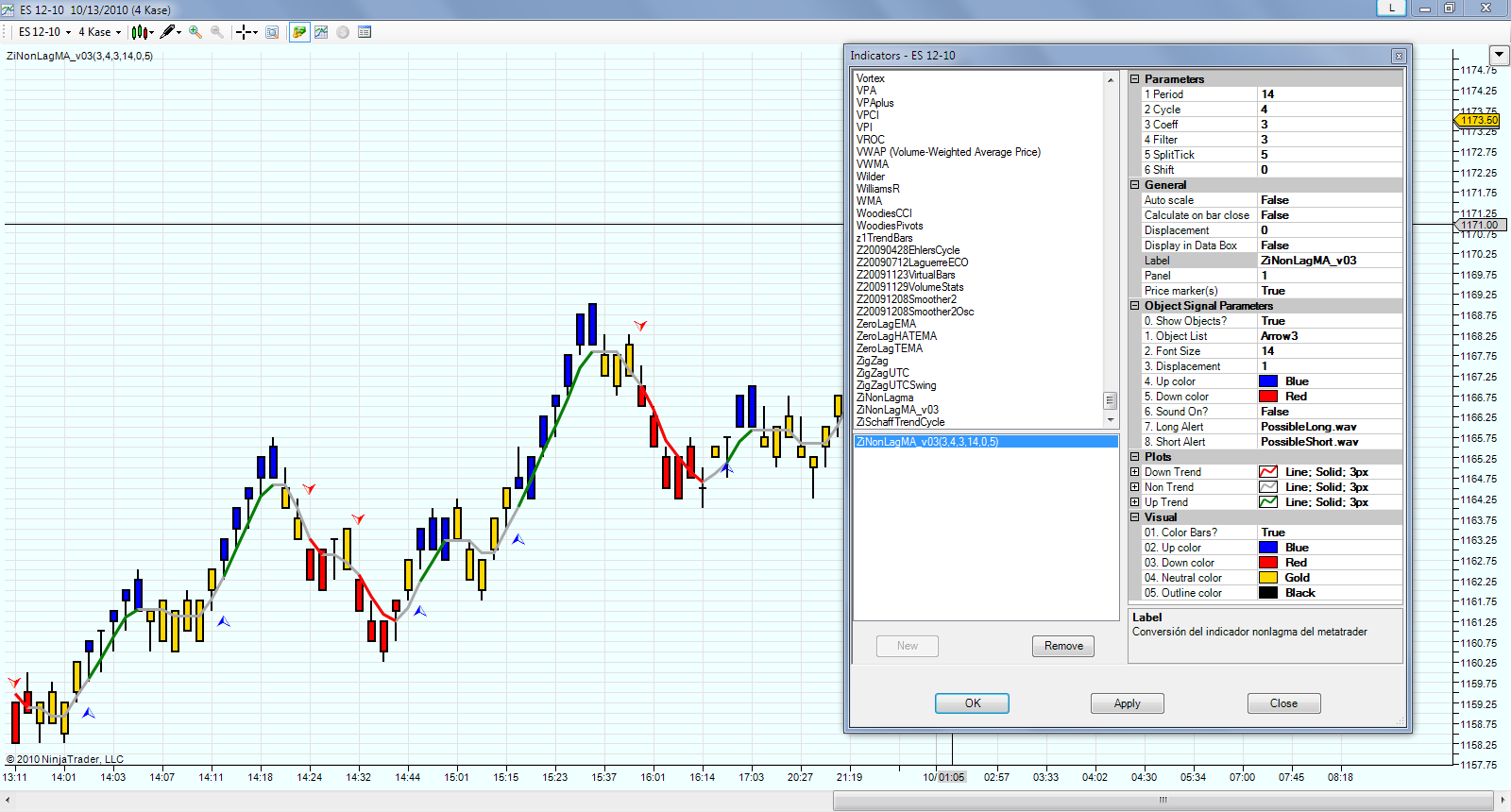
Task: Click the greyed zoom out magnifier
Action: click(217, 32)
